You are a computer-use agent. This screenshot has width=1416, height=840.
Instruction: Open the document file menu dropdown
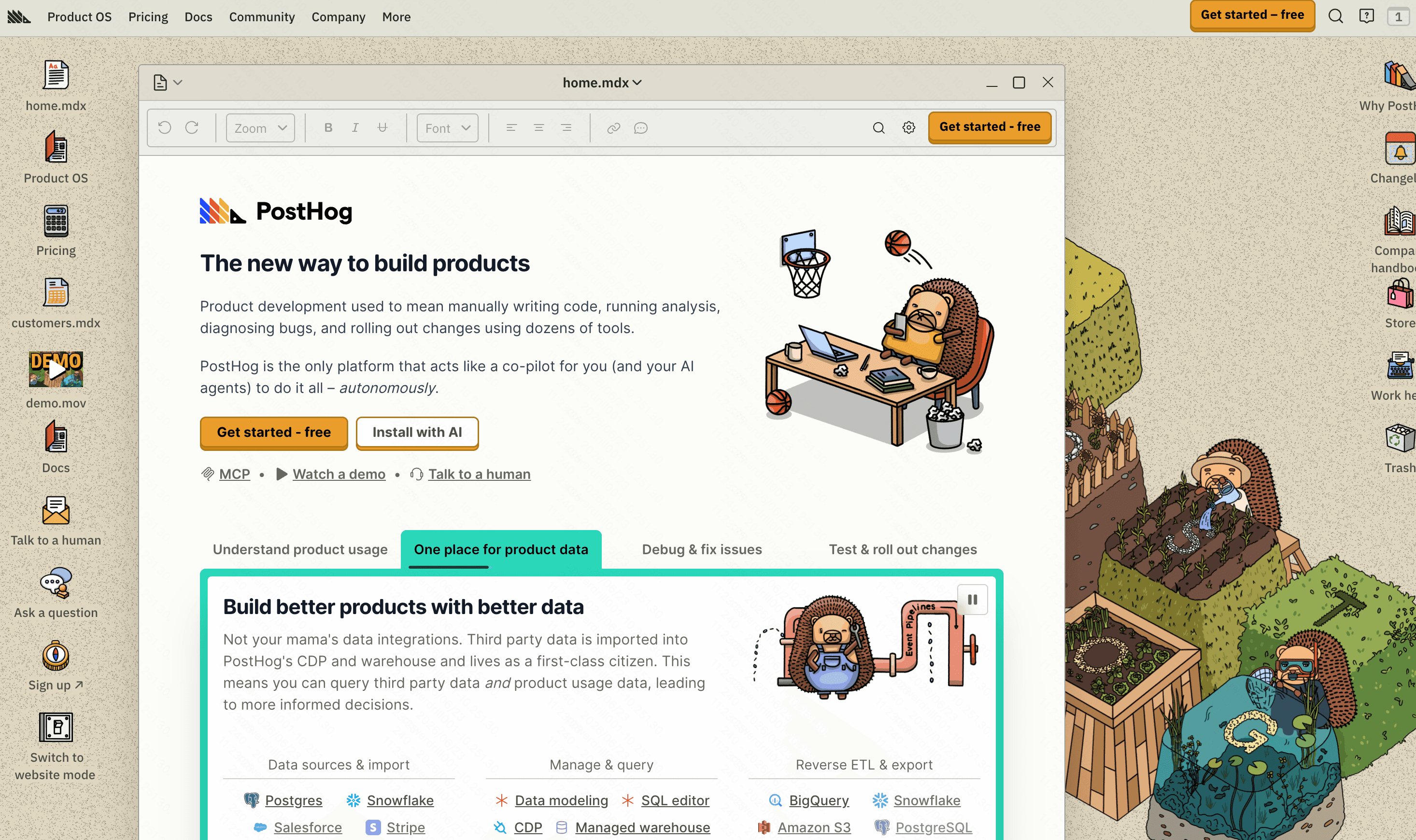[168, 83]
